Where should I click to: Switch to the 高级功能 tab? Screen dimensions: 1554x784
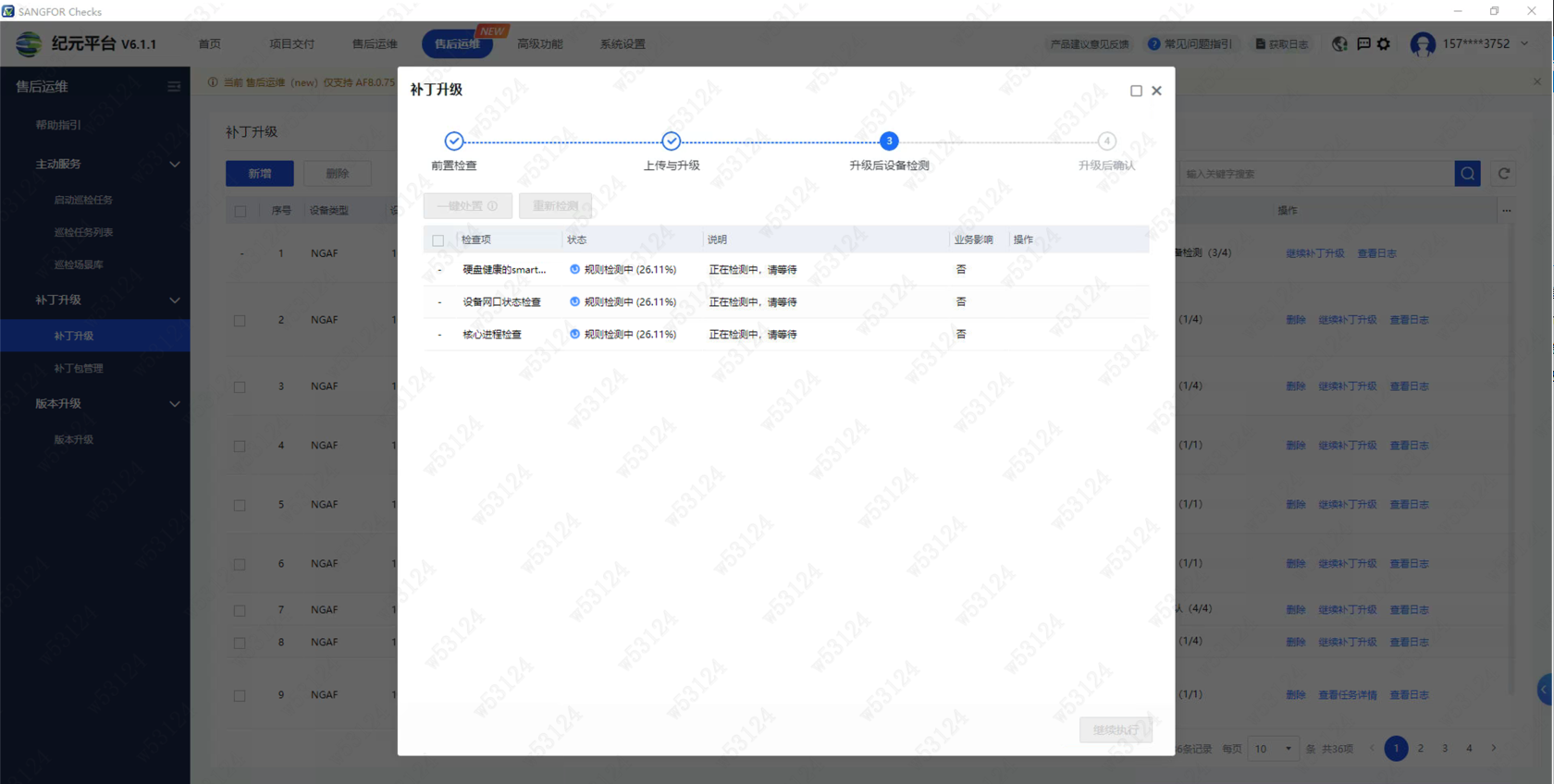pyautogui.click(x=540, y=43)
